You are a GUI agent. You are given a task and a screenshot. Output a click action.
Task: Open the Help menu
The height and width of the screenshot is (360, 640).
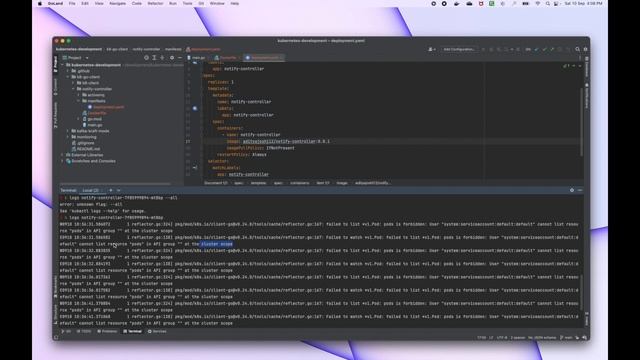tap(235, 3)
